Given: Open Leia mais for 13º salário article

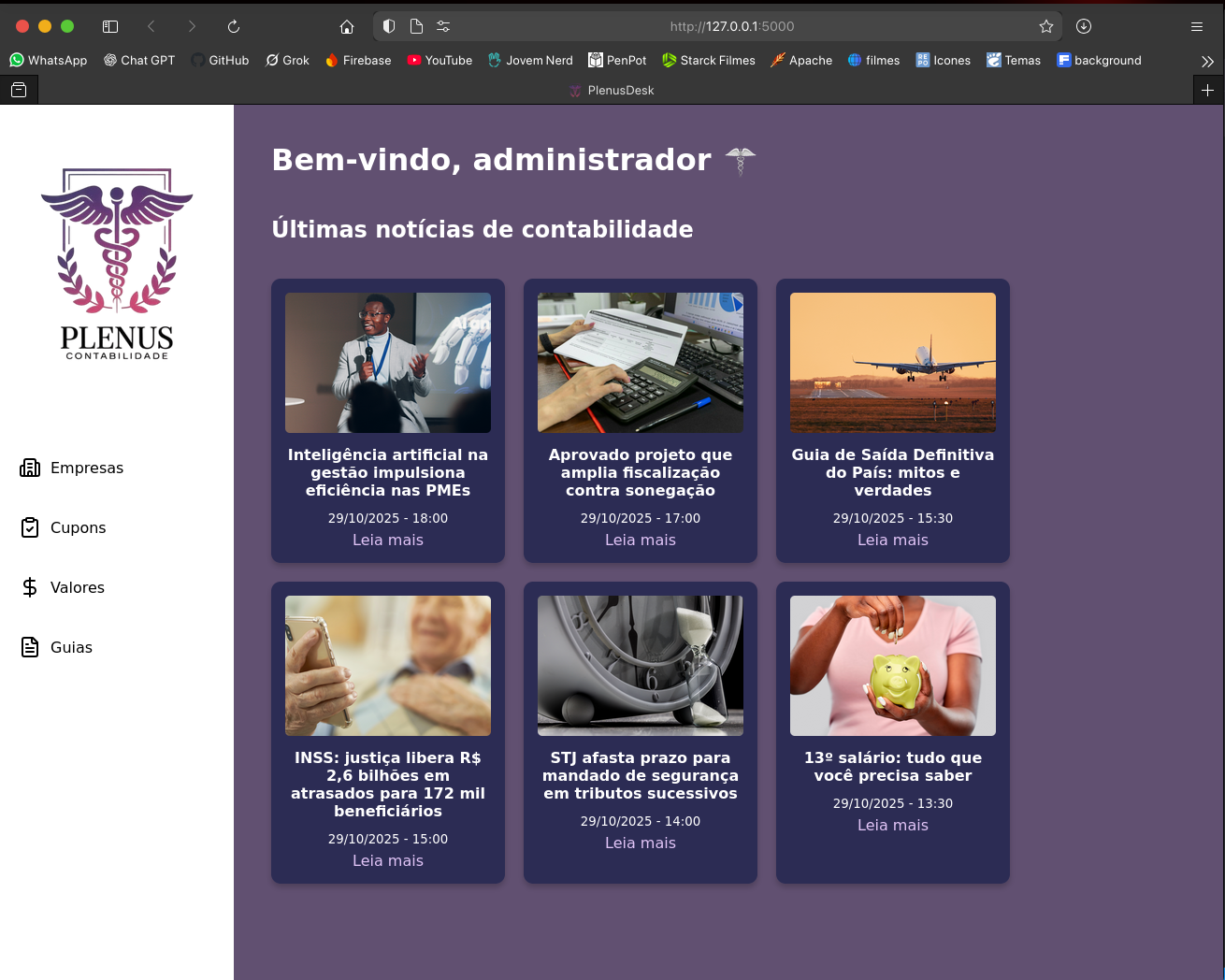Looking at the screenshot, I should point(893,825).
